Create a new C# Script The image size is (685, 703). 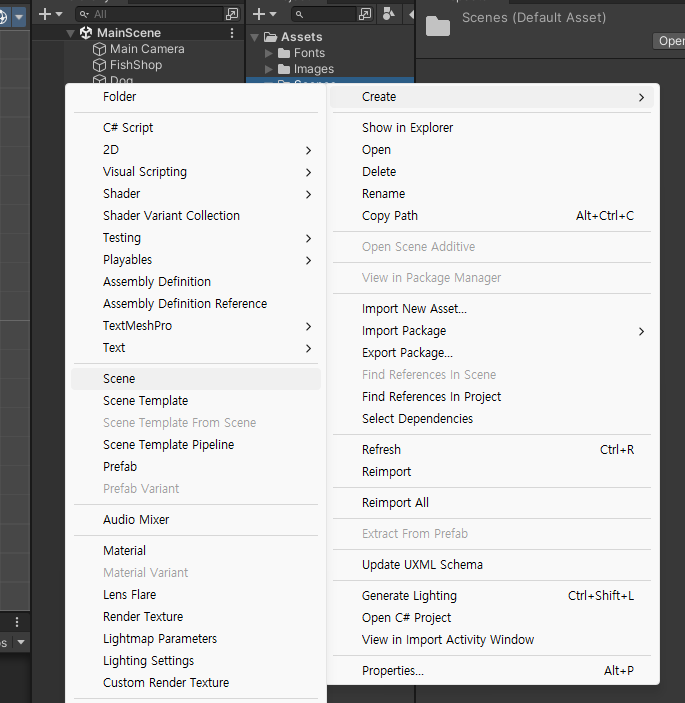(196, 128)
